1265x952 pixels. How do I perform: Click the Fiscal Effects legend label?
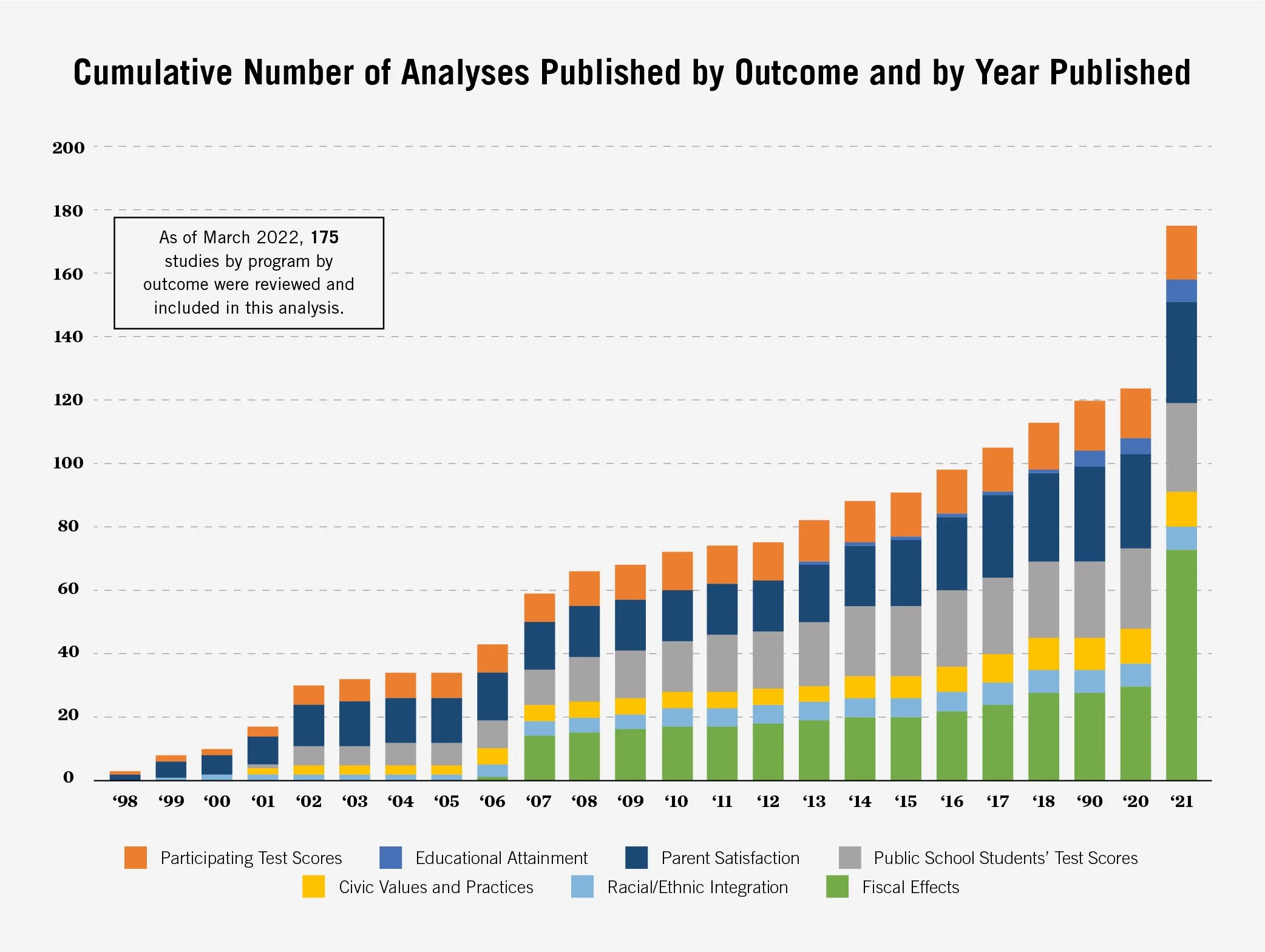pyautogui.click(x=910, y=887)
